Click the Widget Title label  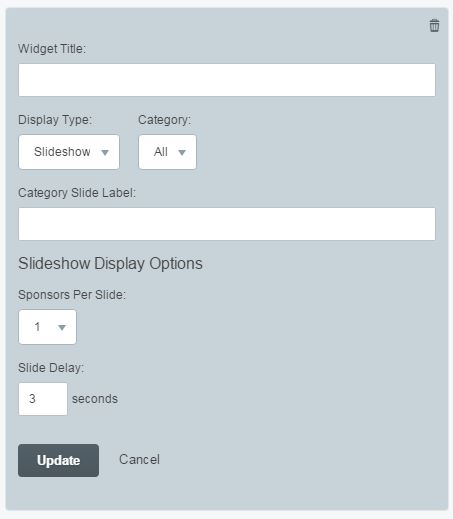tap(52, 49)
